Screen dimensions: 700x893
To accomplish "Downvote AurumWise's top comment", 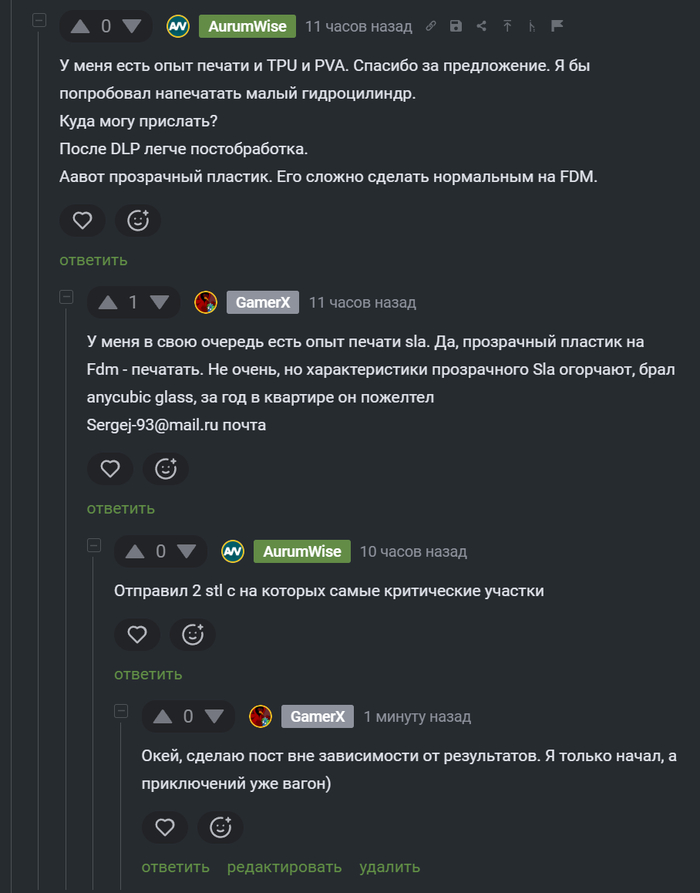I will [x=131, y=26].
